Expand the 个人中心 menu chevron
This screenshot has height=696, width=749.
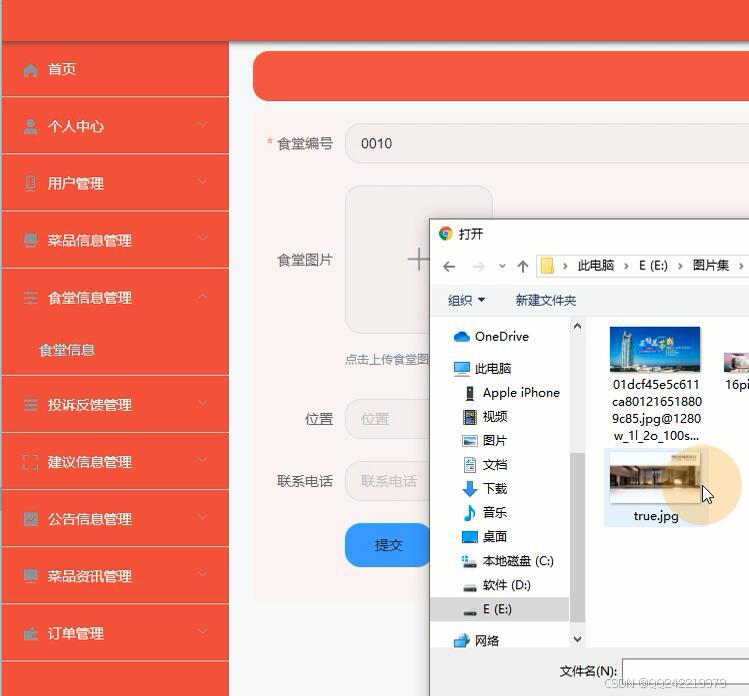[x=203, y=125]
